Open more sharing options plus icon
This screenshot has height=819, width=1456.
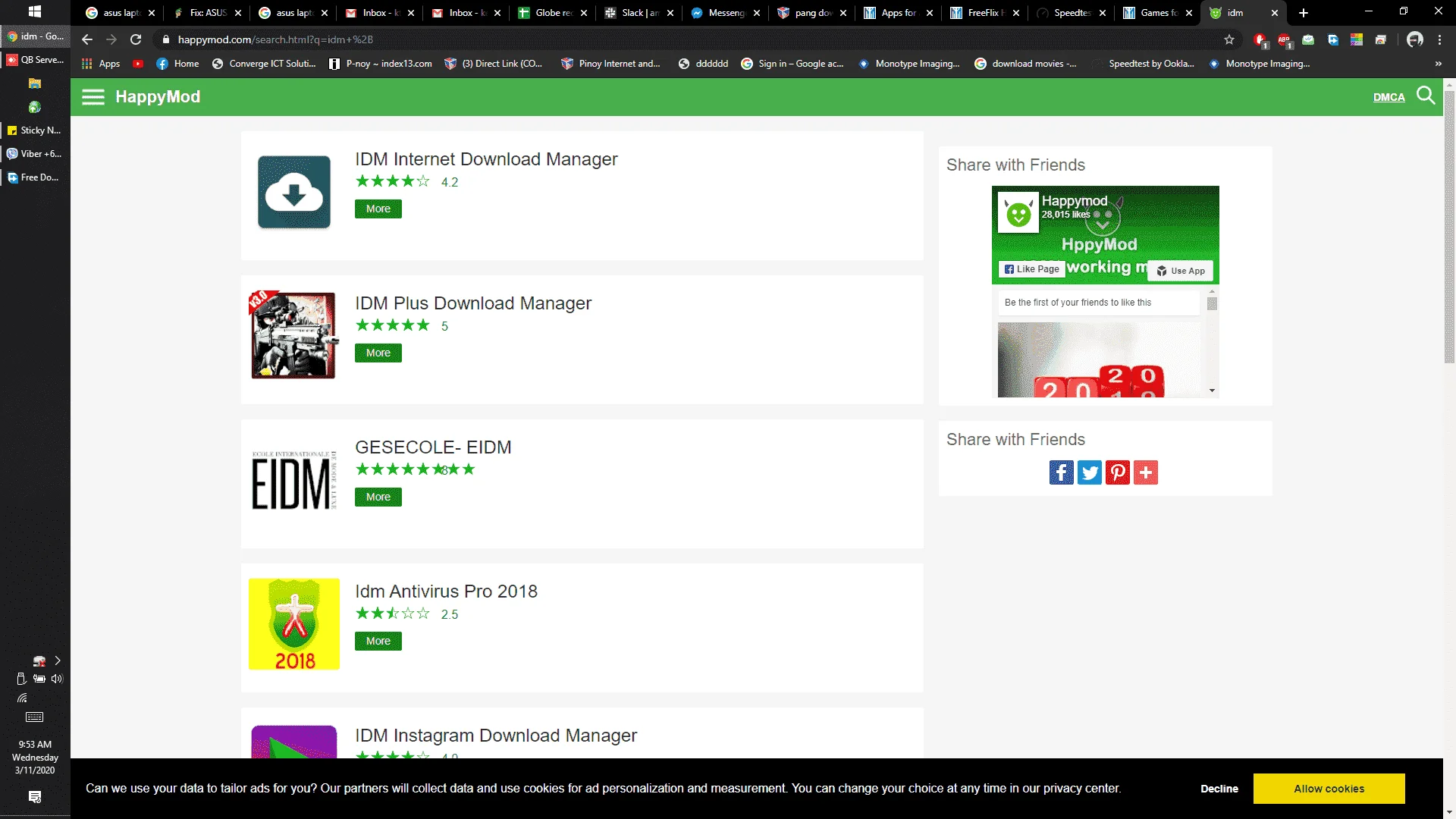click(1146, 472)
